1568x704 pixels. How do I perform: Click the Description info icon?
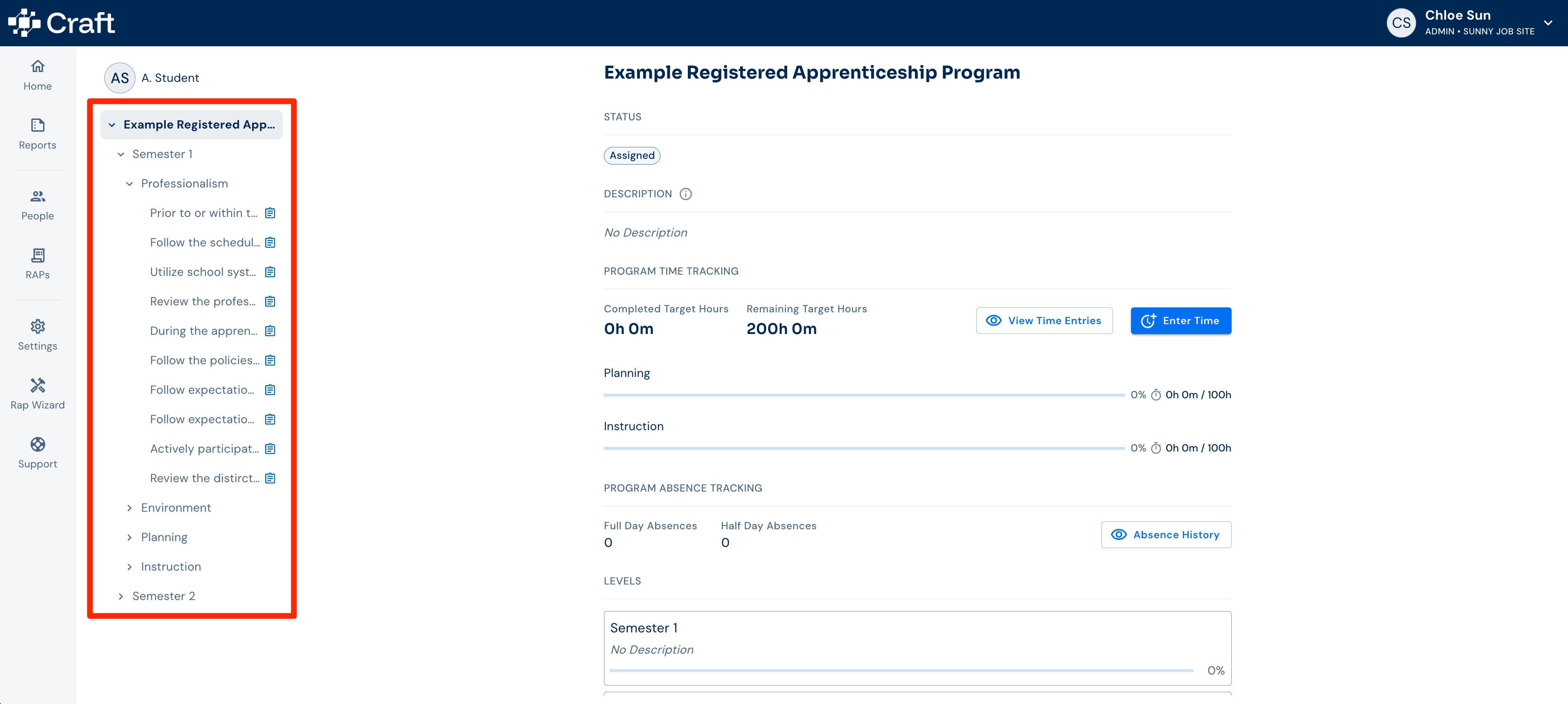pos(685,194)
